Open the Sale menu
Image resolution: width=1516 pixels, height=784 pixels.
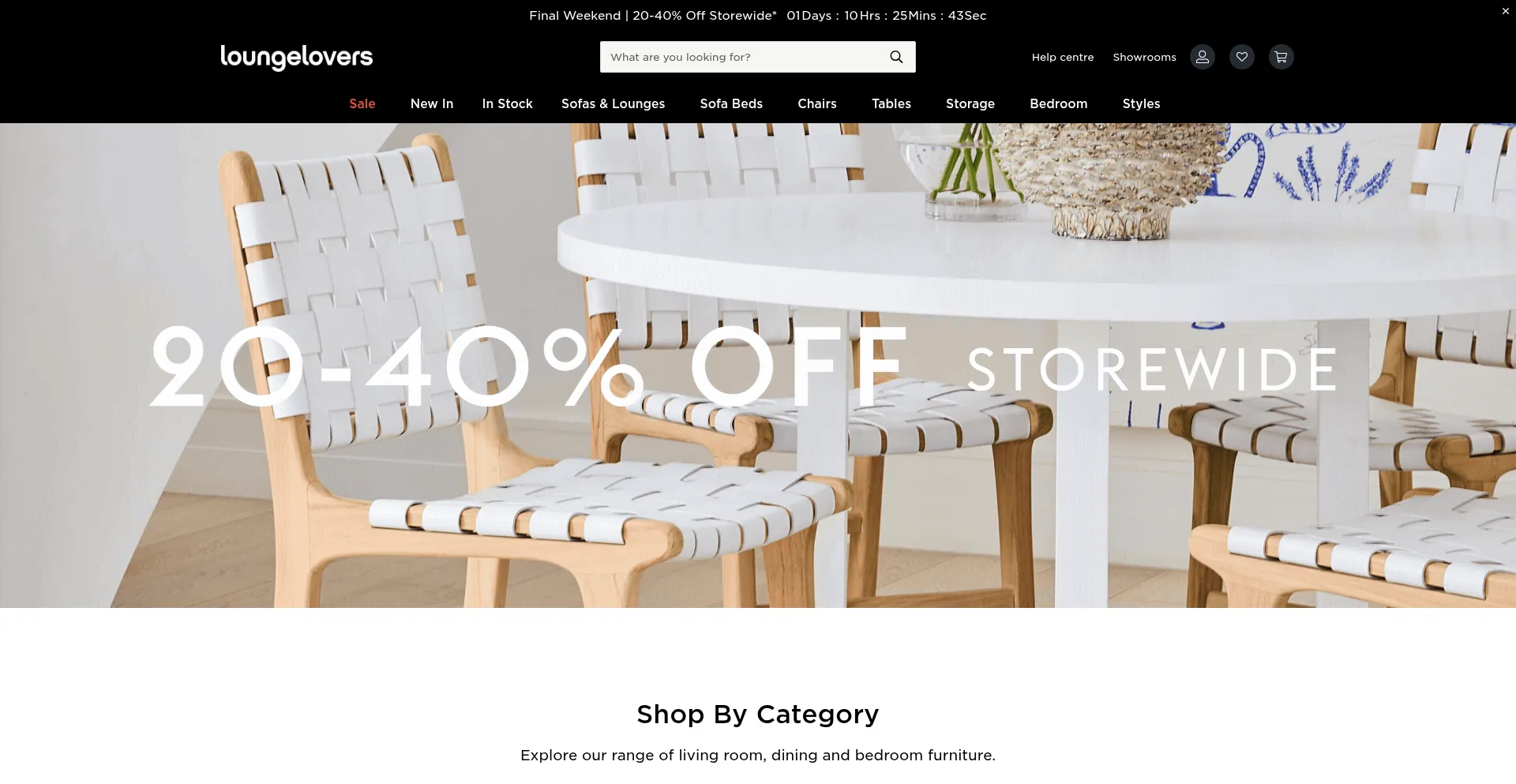coord(362,103)
